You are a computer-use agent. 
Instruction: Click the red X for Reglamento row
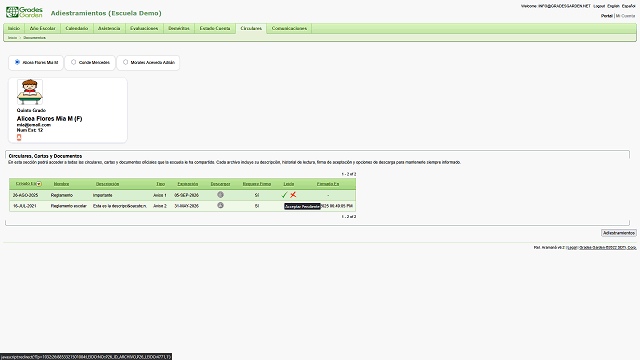pos(293,195)
